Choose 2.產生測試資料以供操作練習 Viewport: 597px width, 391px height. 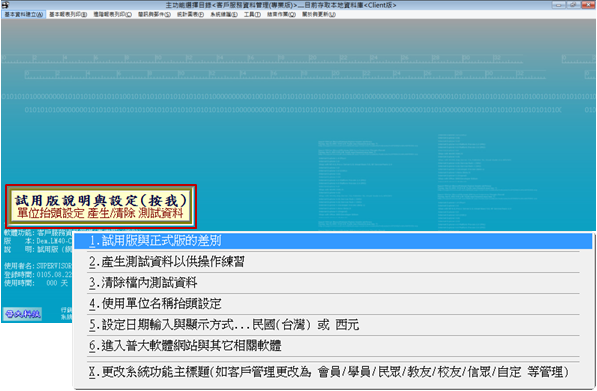click(333, 262)
